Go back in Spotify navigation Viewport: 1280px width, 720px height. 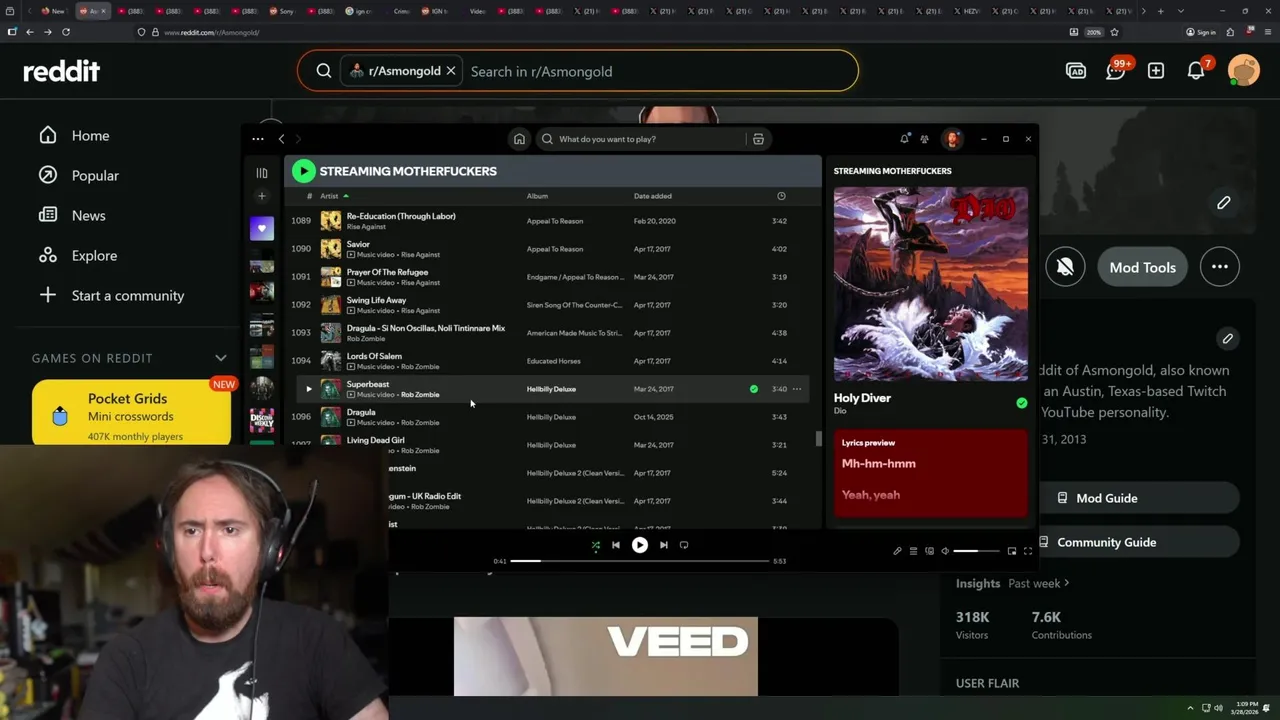282,139
